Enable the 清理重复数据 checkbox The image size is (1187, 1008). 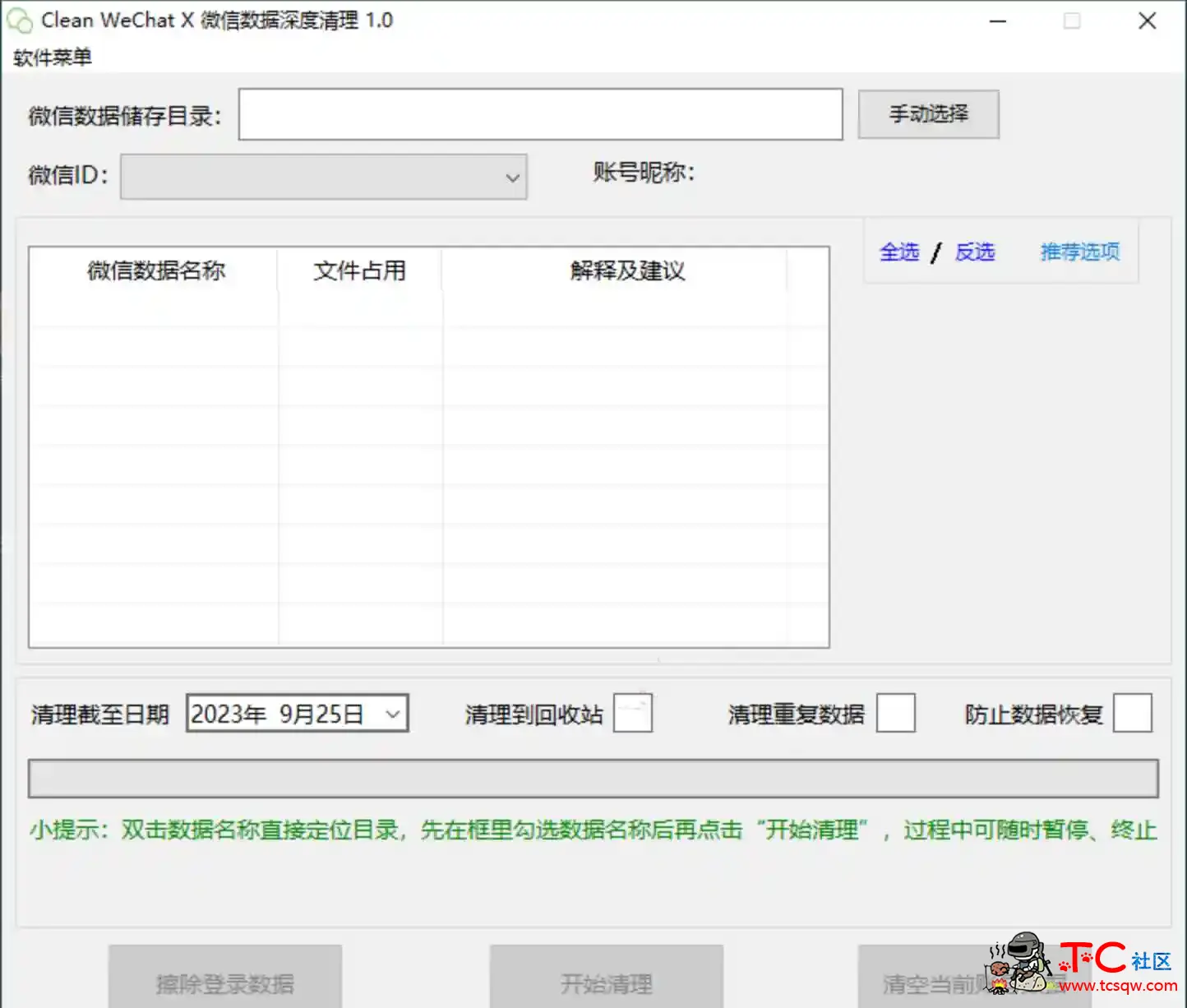[895, 713]
